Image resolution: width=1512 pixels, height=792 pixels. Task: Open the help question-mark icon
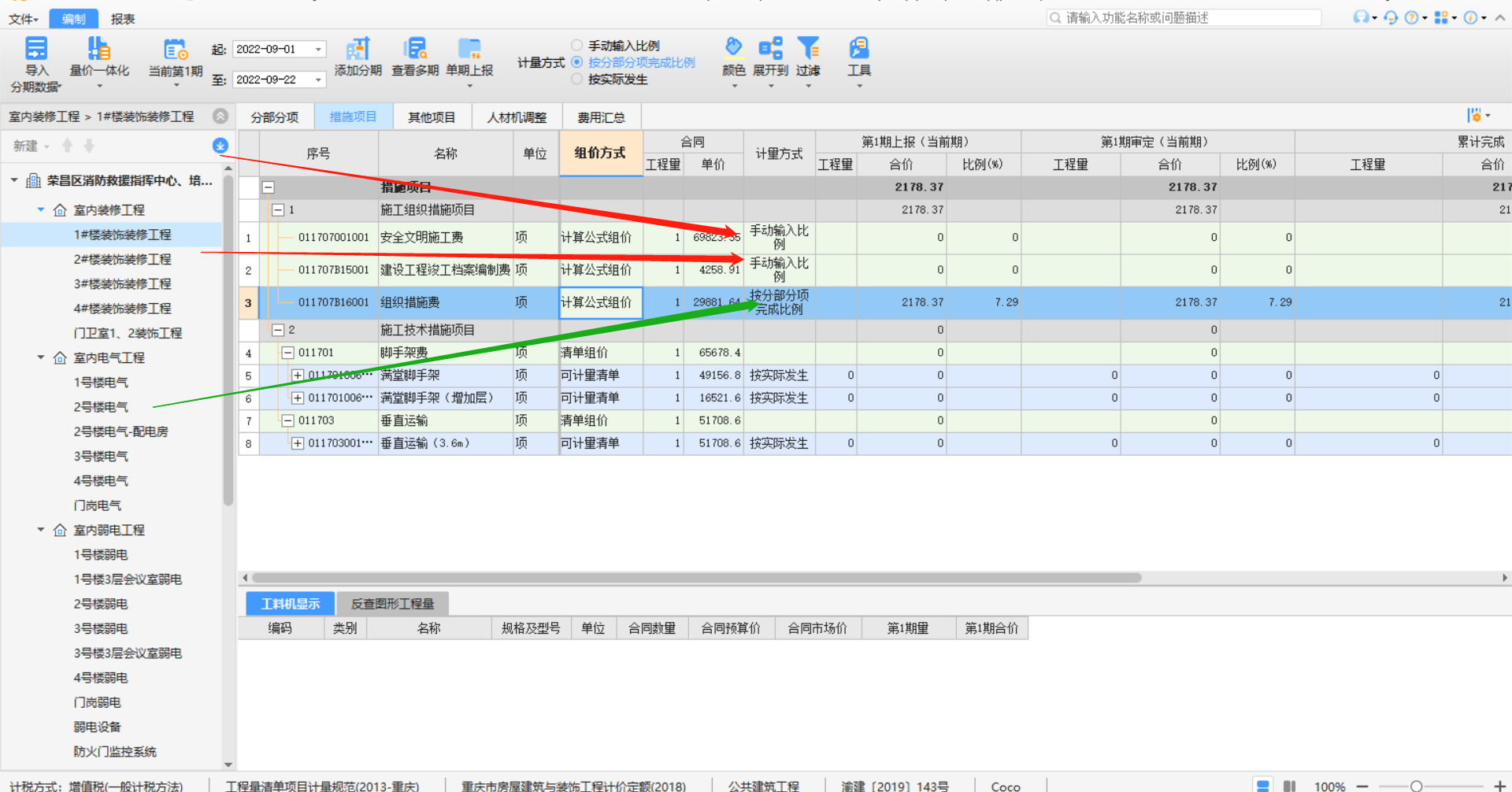click(x=1411, y=17)
